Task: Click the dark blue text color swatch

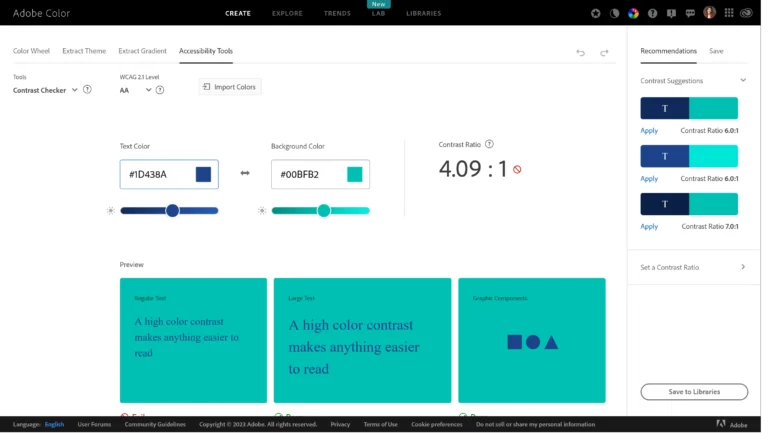Action: point(205,175)
